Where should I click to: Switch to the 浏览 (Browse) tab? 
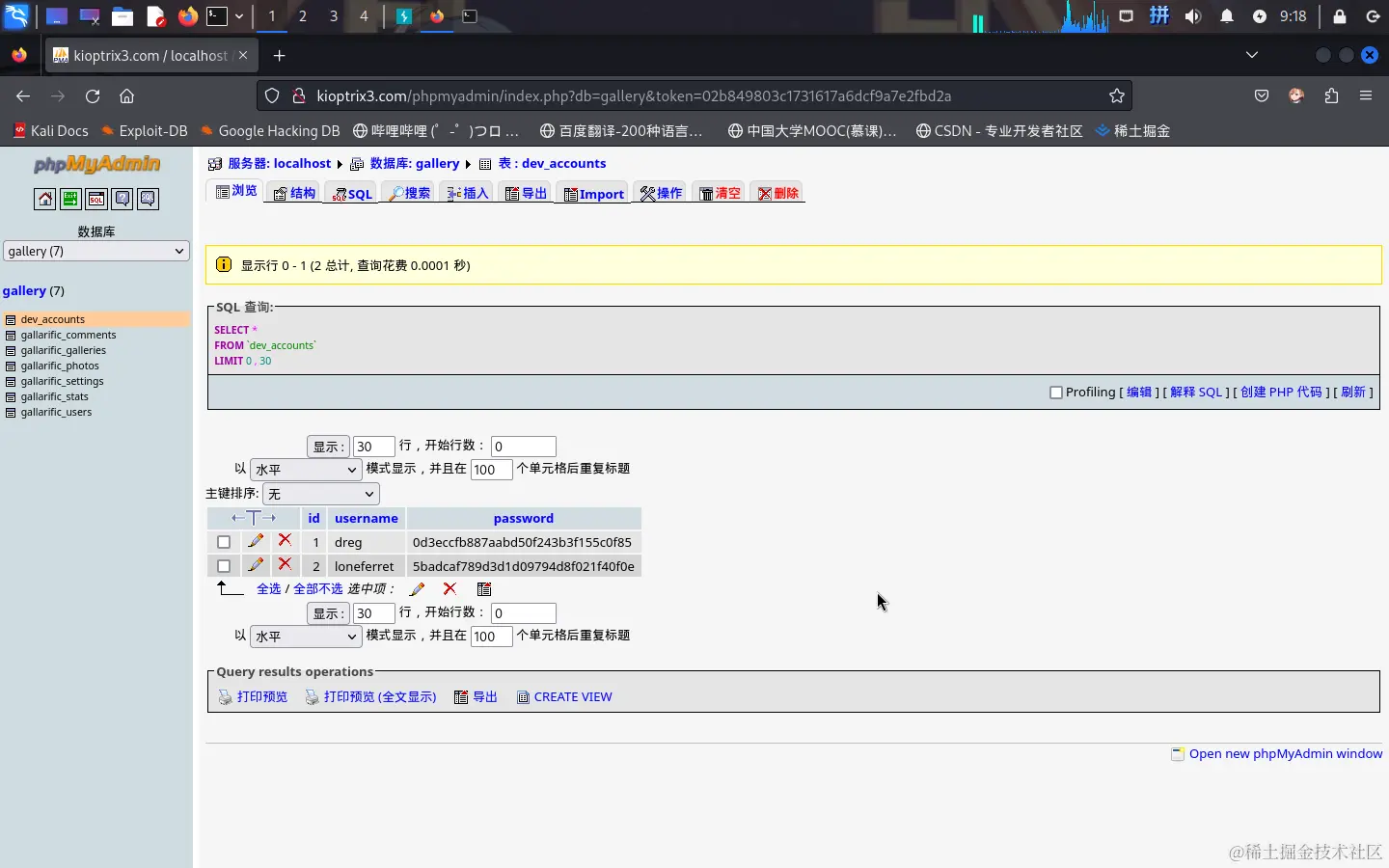236,191
